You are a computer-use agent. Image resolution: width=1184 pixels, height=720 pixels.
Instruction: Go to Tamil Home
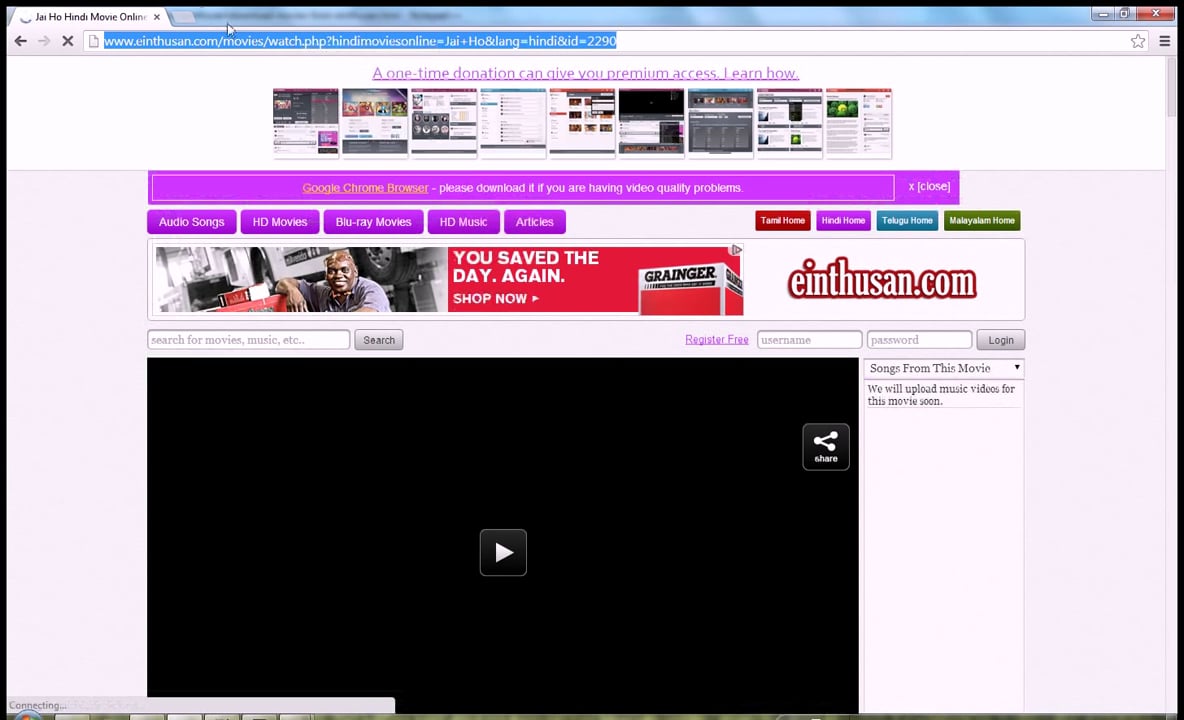[x=782, y=220]
